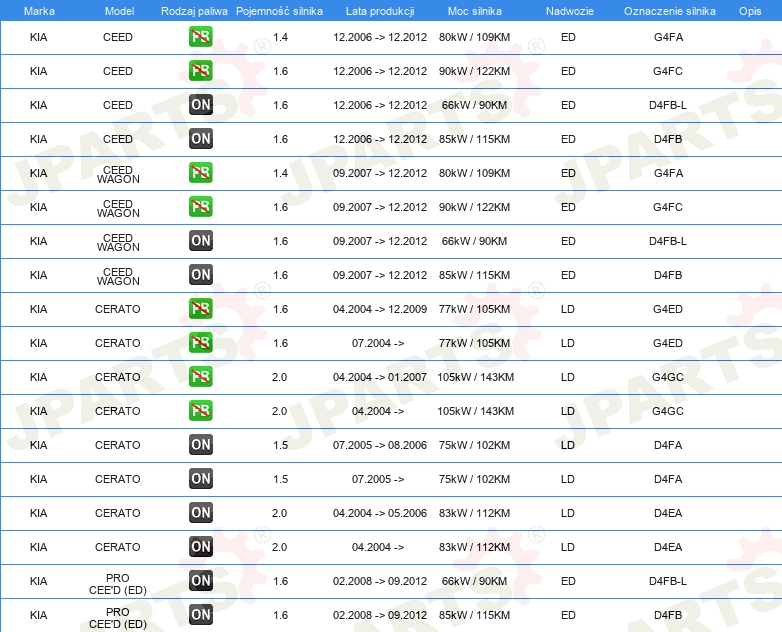Click '85kW / 115KM' in CEED D4FB row

[x=474, y=139]
